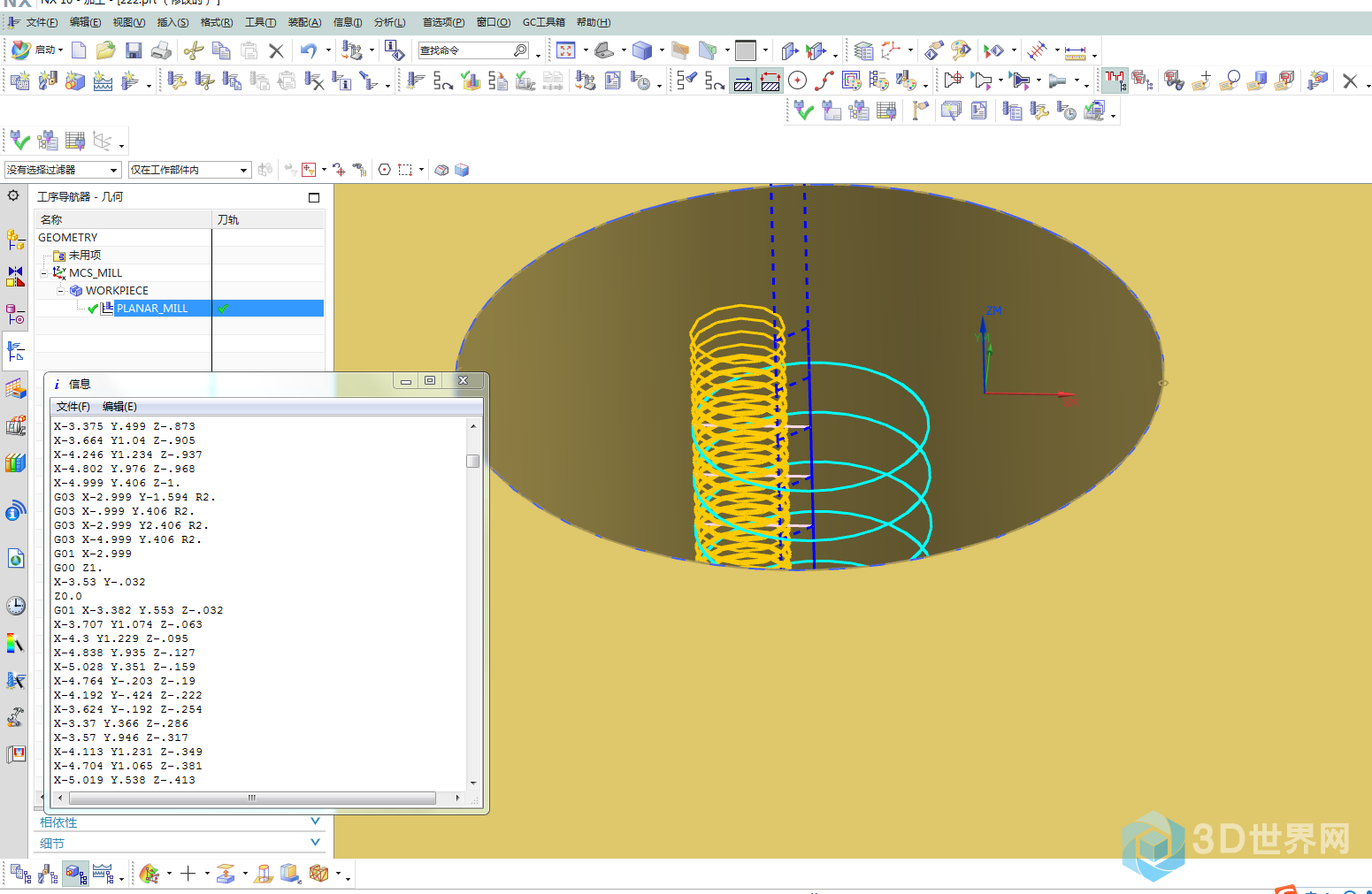1372x894 pixels.
Task: Click the info window horizontal scrollbar thumb
Action: click(x=251, y=798)
